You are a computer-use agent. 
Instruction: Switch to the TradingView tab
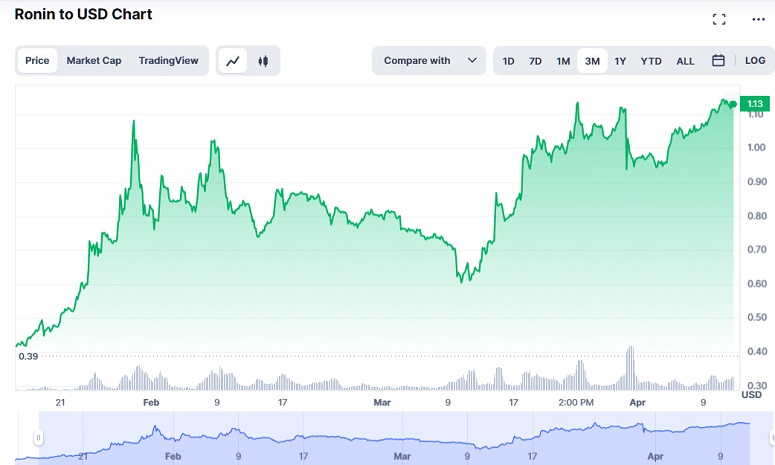[168, 60]
